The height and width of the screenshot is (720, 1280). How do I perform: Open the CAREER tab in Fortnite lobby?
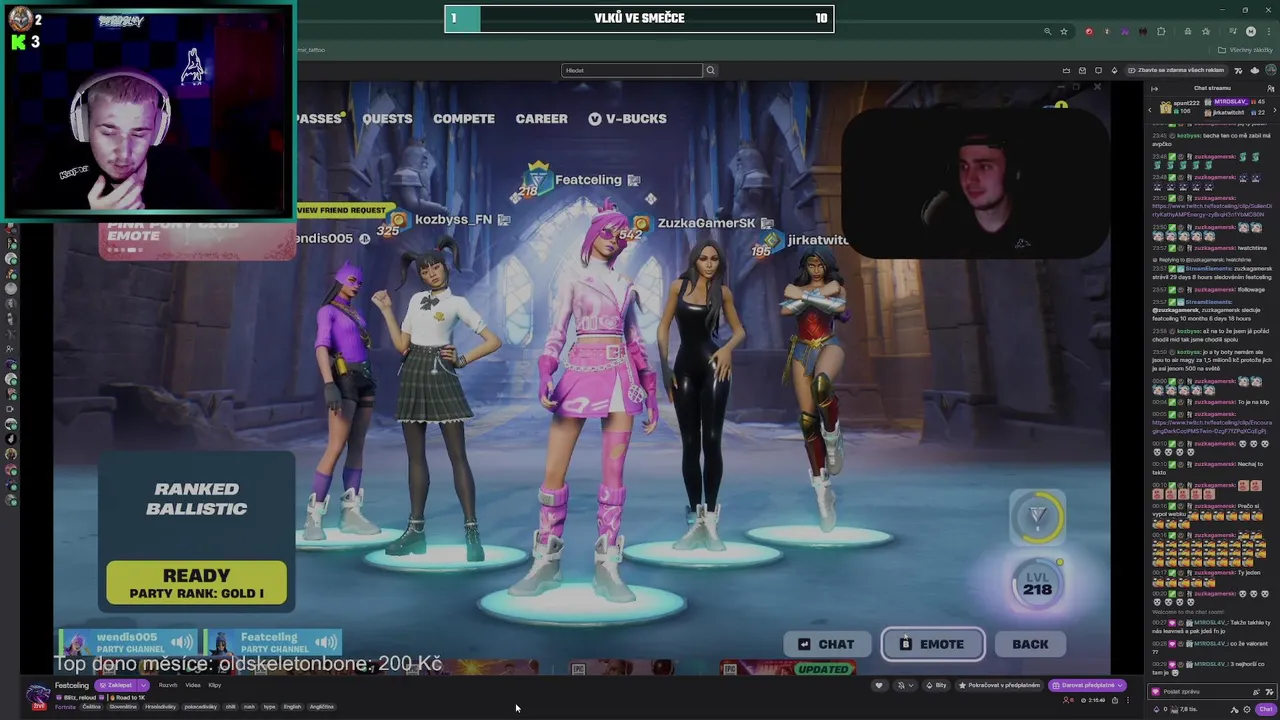(x=542, y=118)
